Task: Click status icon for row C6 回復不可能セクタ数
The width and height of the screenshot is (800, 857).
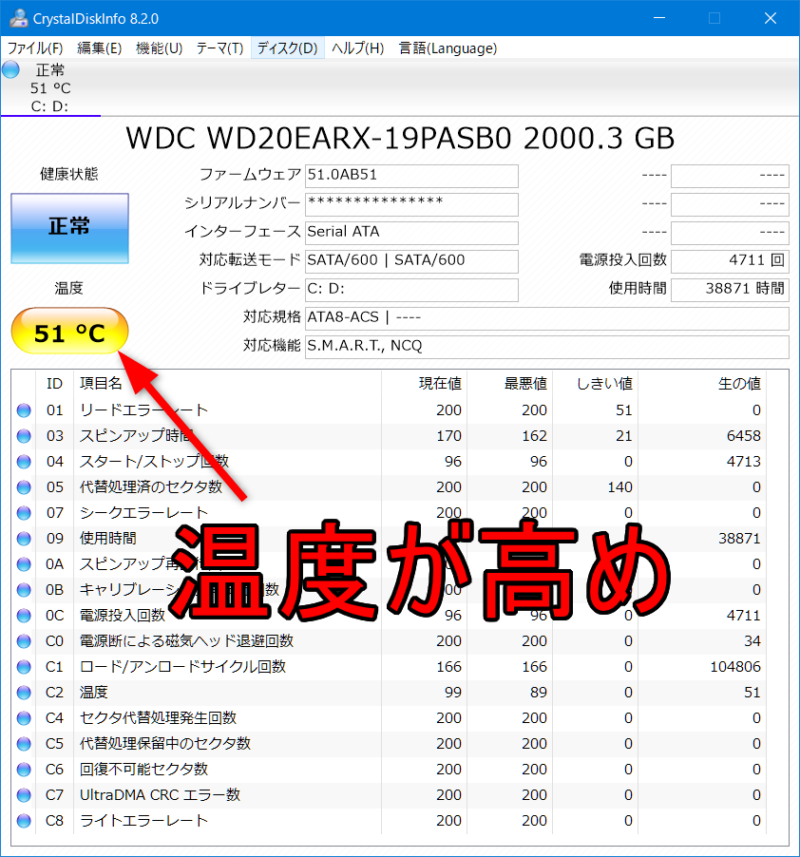Action: point(23,770)
